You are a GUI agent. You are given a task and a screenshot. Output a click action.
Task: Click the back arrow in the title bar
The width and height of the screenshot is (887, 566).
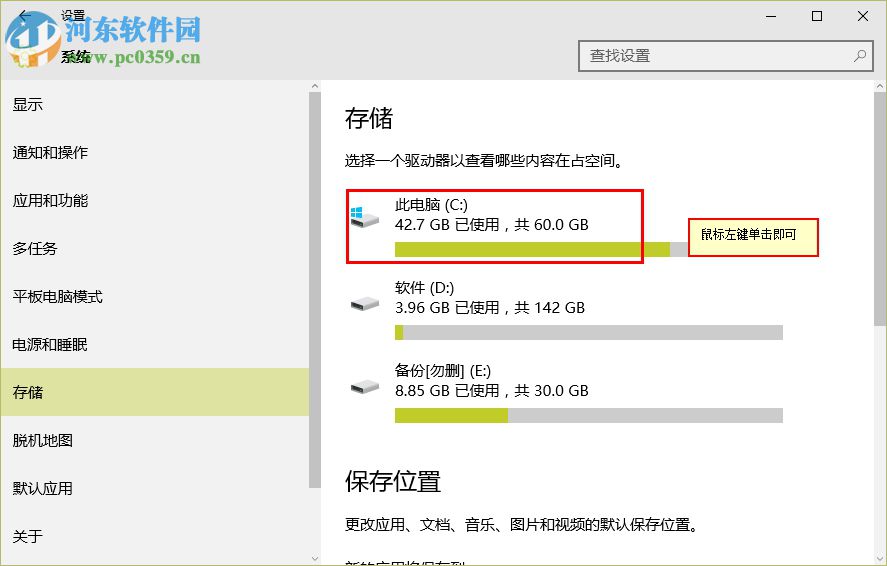tap(24, 15)
